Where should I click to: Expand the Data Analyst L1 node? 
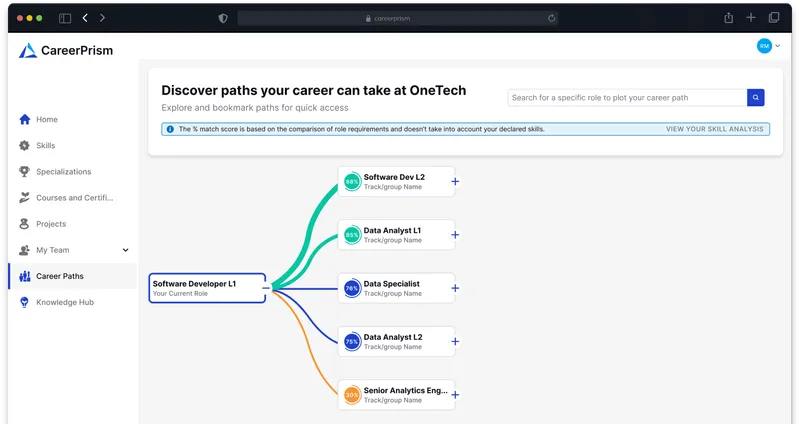point(455,235)
